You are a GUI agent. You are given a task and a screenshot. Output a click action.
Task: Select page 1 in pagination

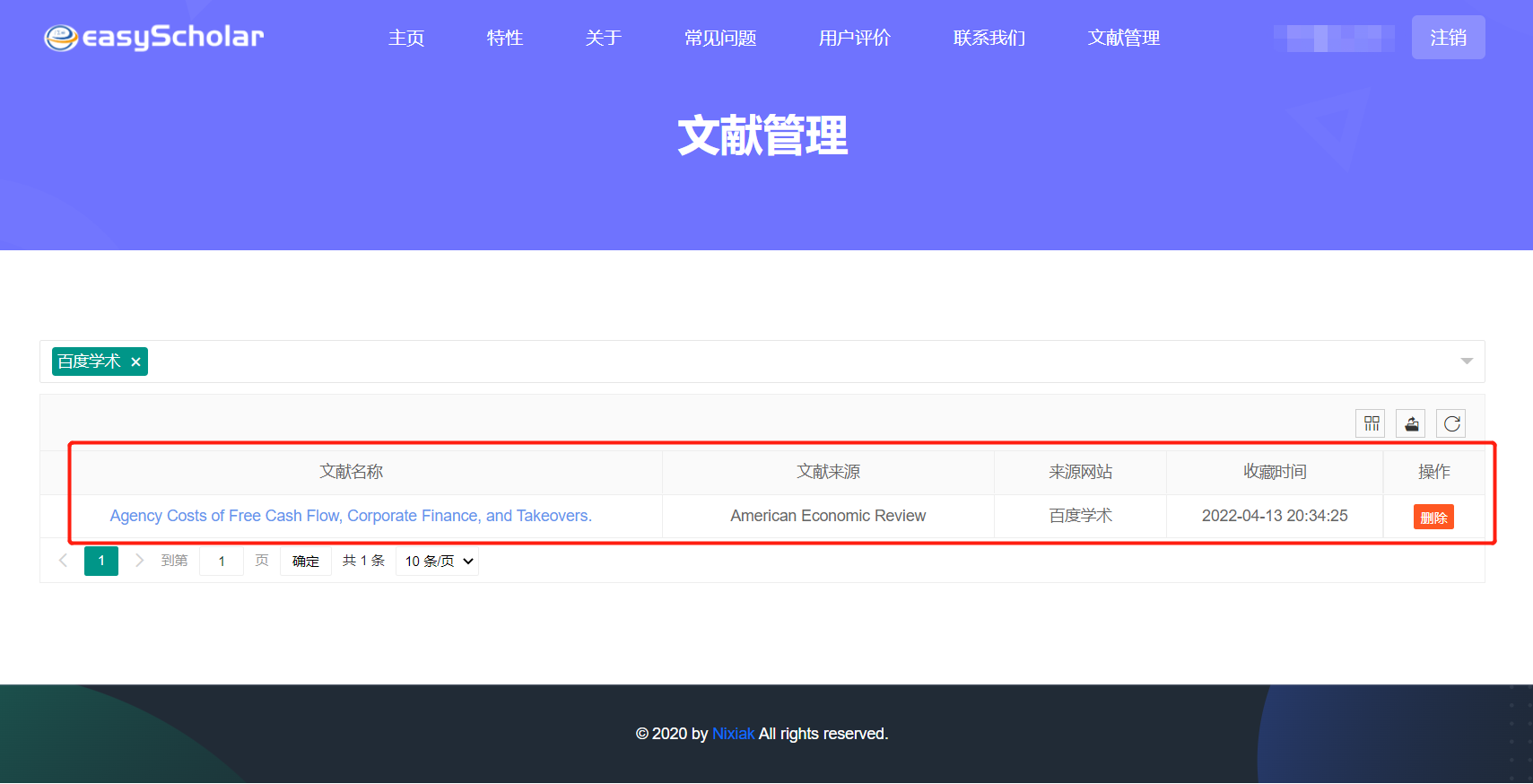pyautogui.click(x=101, y=561)
